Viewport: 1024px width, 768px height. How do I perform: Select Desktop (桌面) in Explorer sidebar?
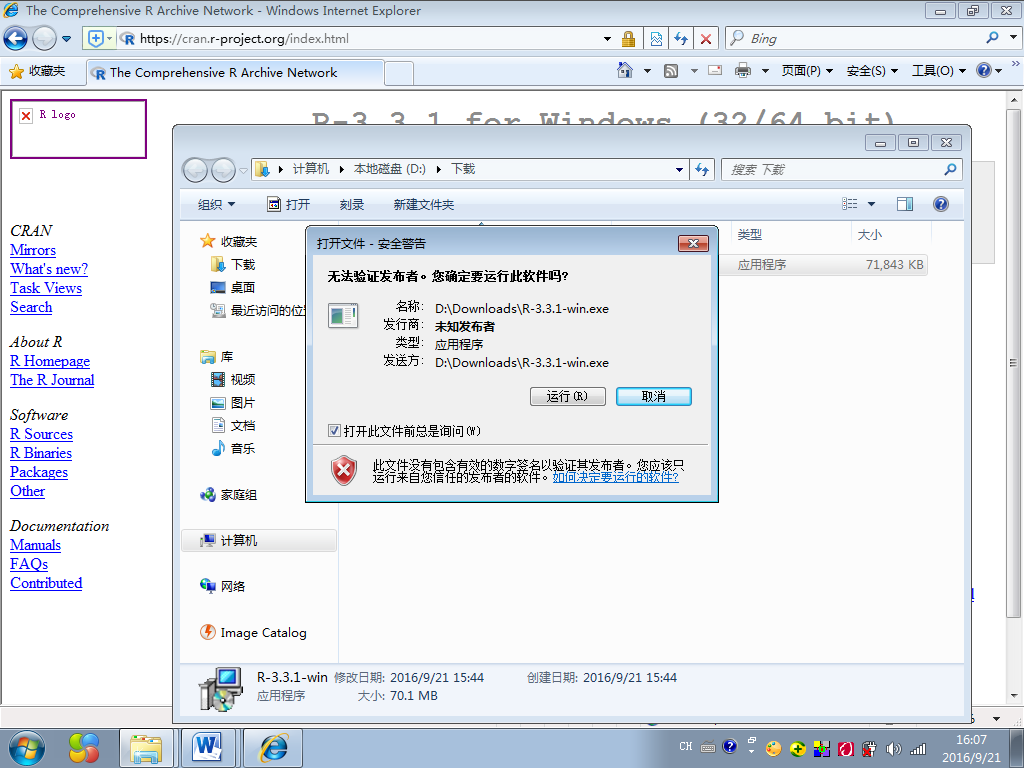click(233, 287)
